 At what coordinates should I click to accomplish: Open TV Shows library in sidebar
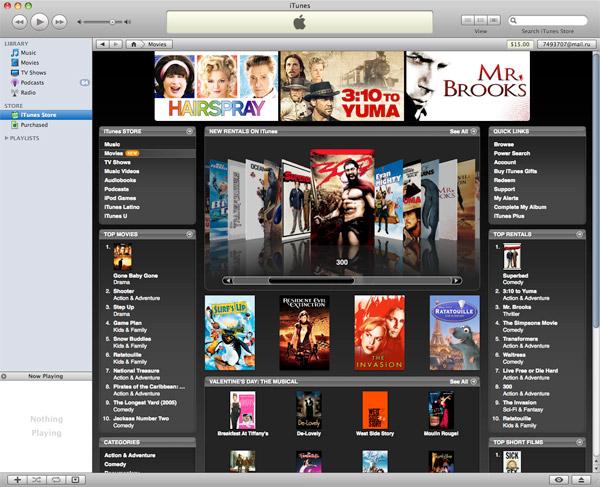pos(33,73)
